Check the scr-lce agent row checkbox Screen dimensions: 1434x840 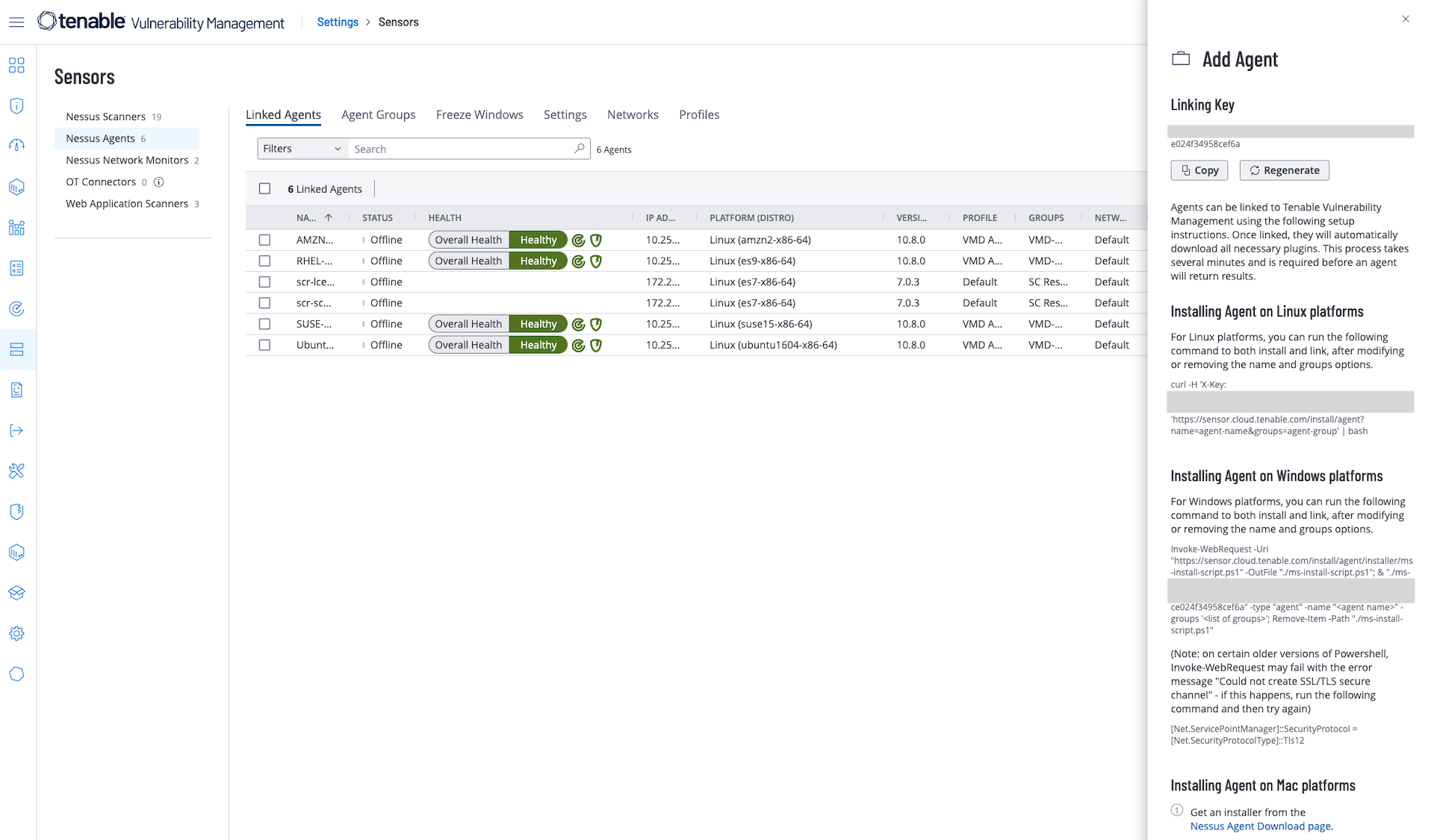click(x=264, y=281)
